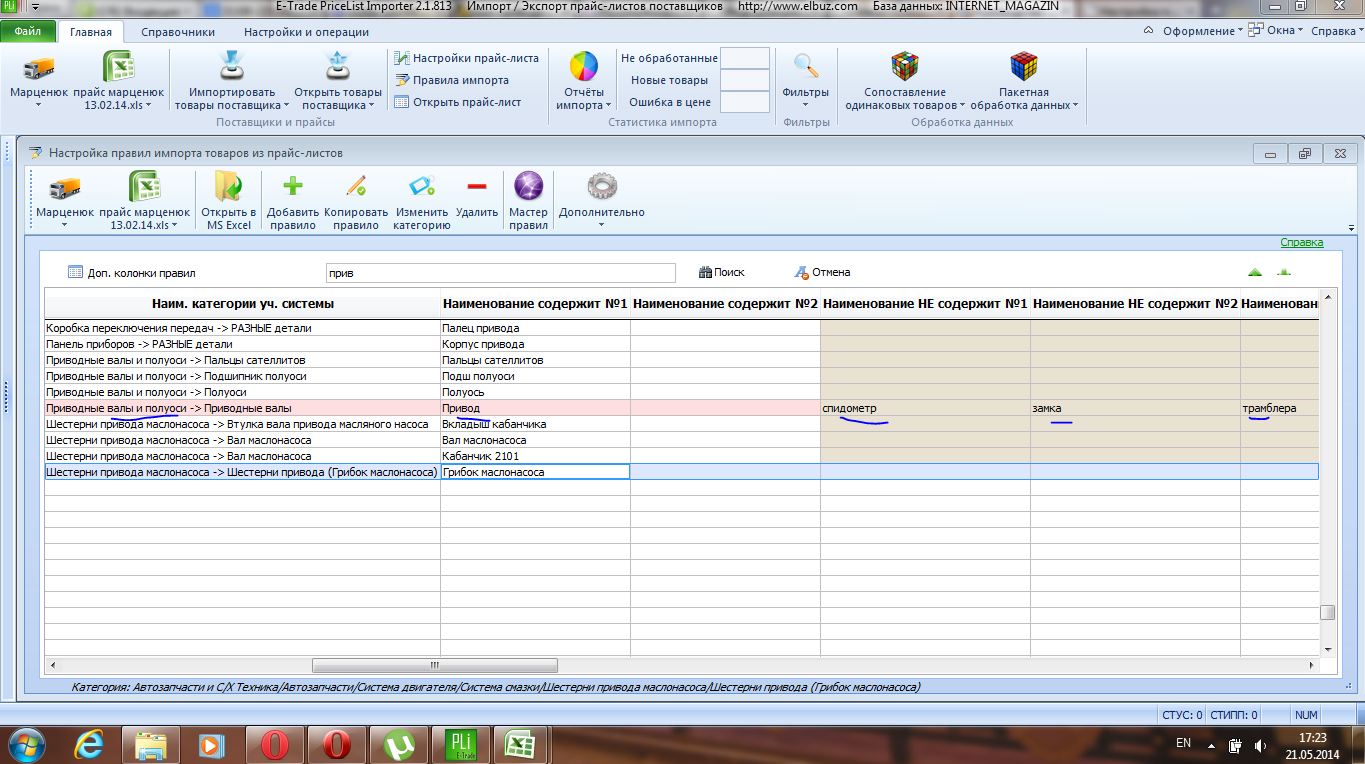
Task: Click the EN language indicator in the tray
Action: tap(1183, 743)
